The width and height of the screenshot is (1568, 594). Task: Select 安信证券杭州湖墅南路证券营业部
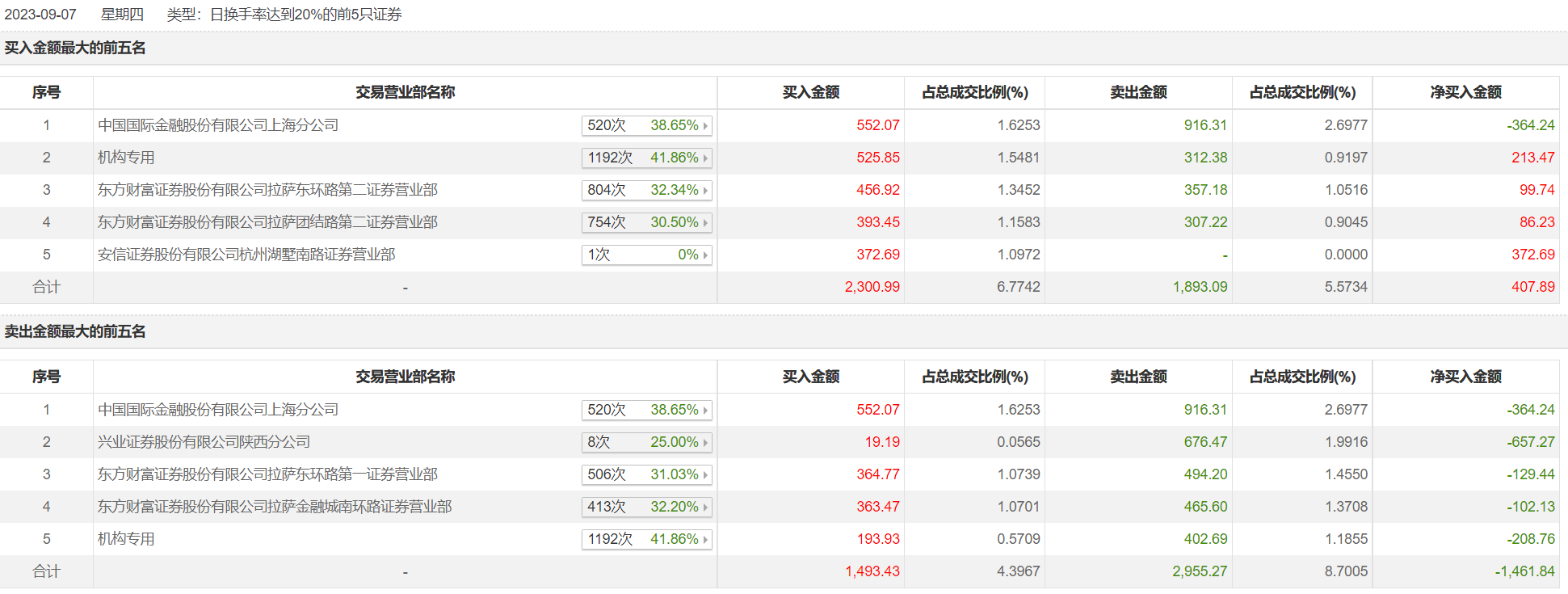246,255
